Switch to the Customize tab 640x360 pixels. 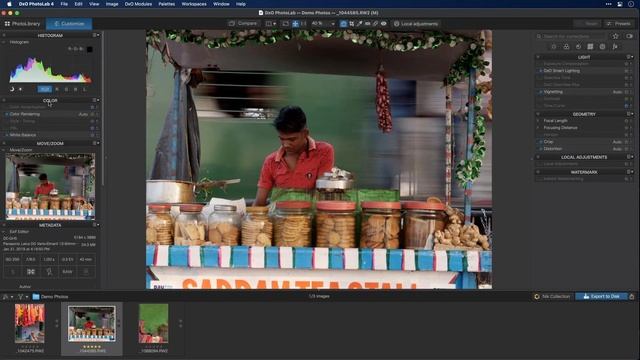pos(69,24)
